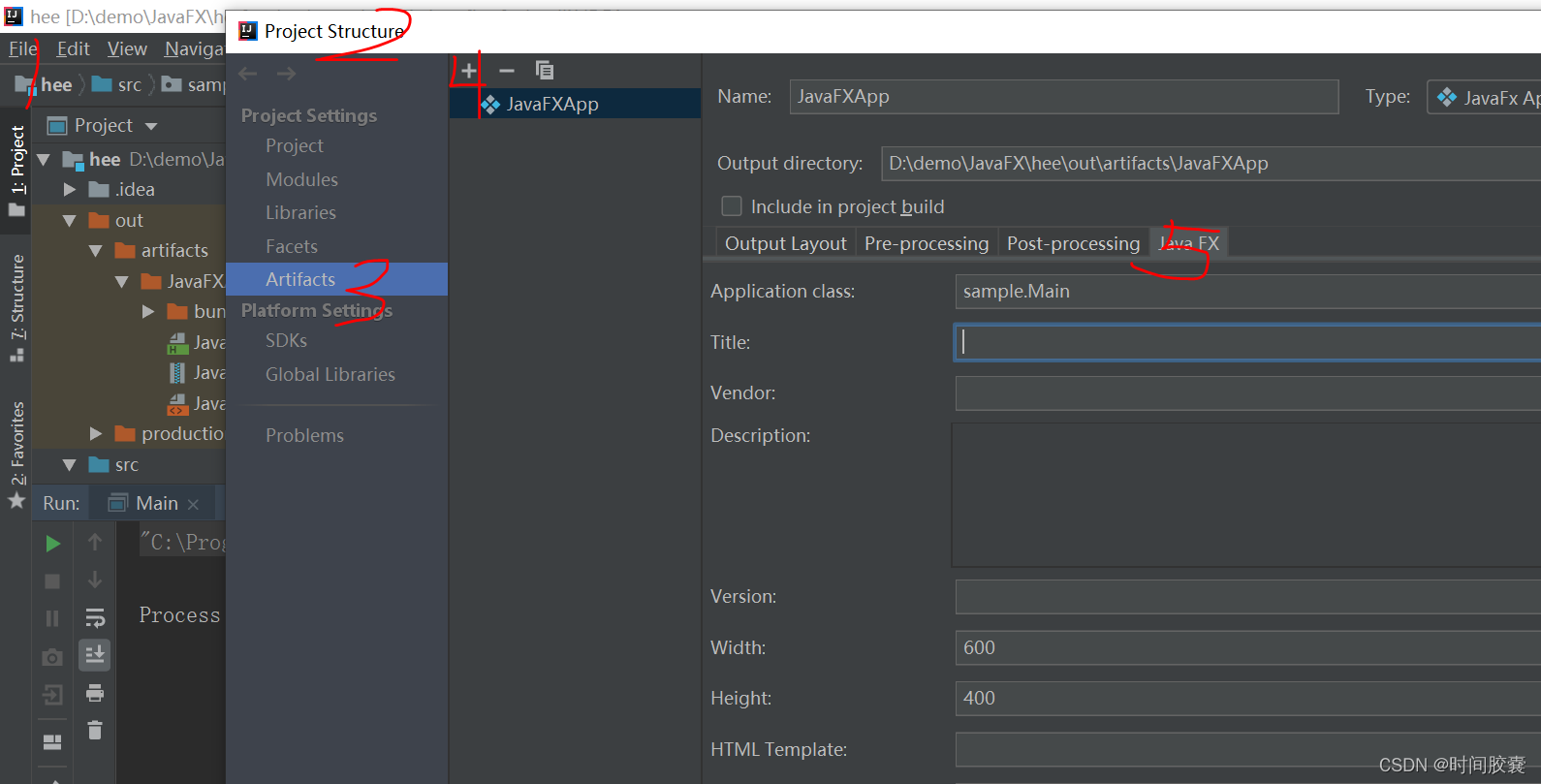
Task: Focus the Title input field
Action: pos(1247,342)
